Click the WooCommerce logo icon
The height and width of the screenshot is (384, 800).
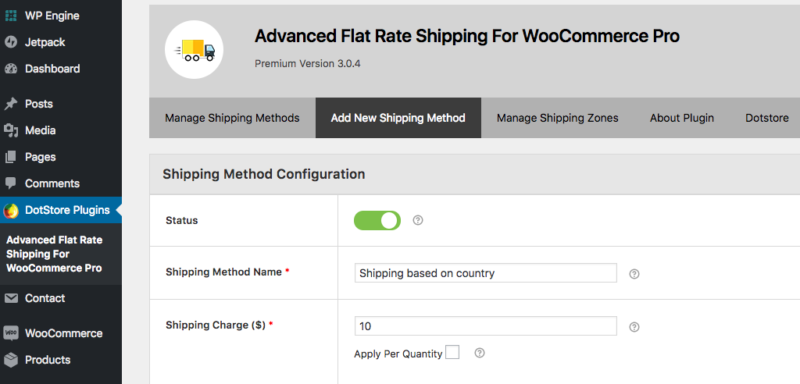click(11, 334)
